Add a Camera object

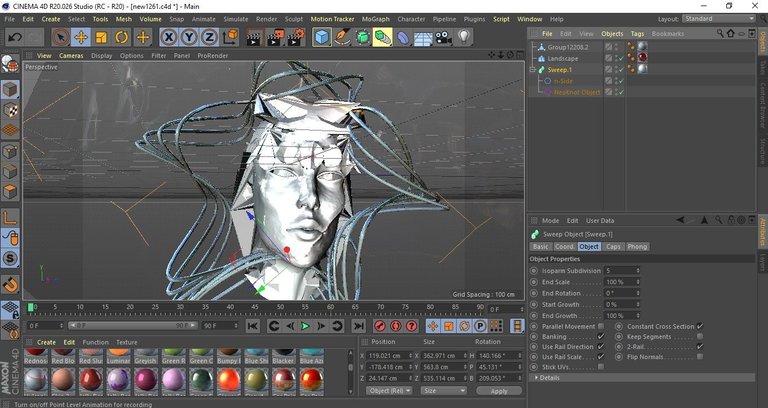(x=443, y=37)
